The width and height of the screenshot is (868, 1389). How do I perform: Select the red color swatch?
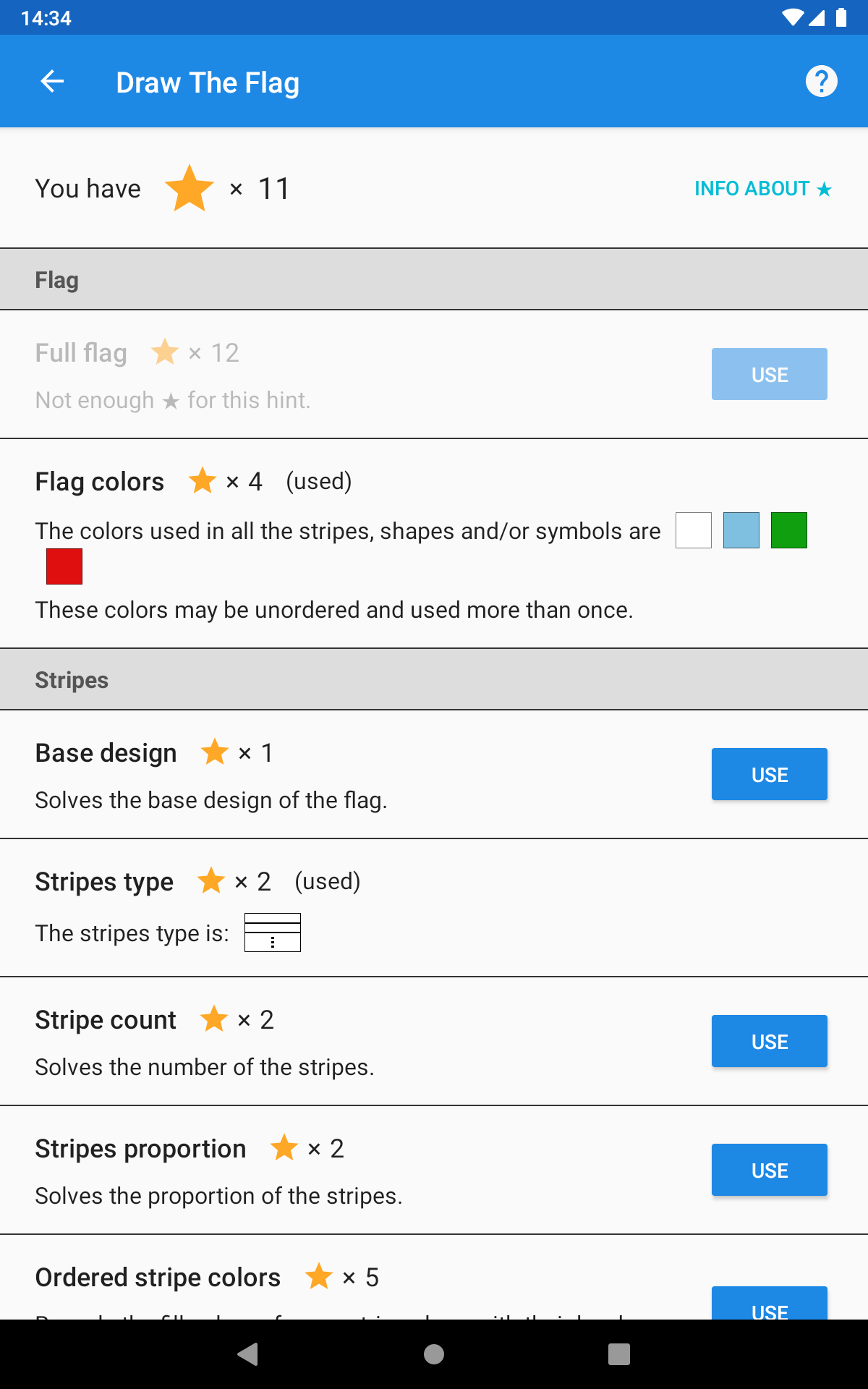[64, 566]
